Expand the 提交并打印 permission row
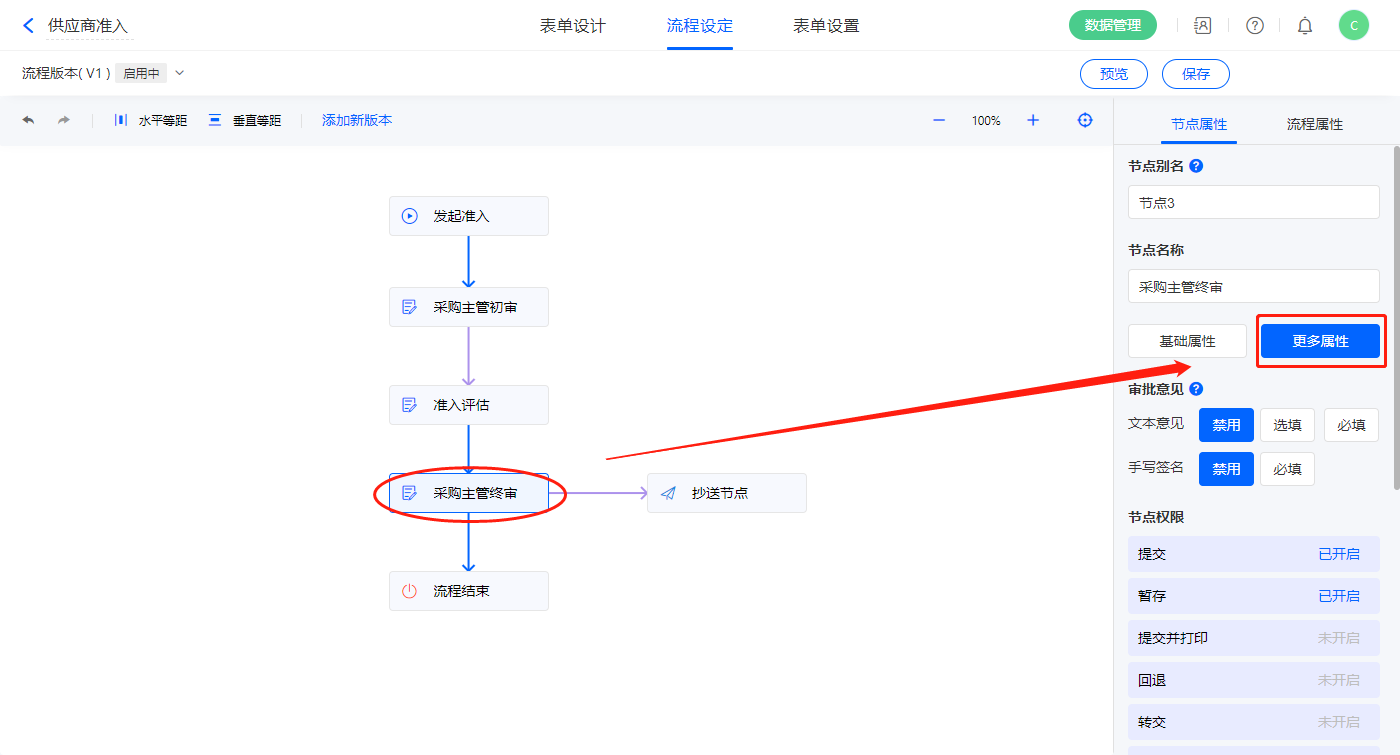The image size is (1400, 755). point(1253,638)
